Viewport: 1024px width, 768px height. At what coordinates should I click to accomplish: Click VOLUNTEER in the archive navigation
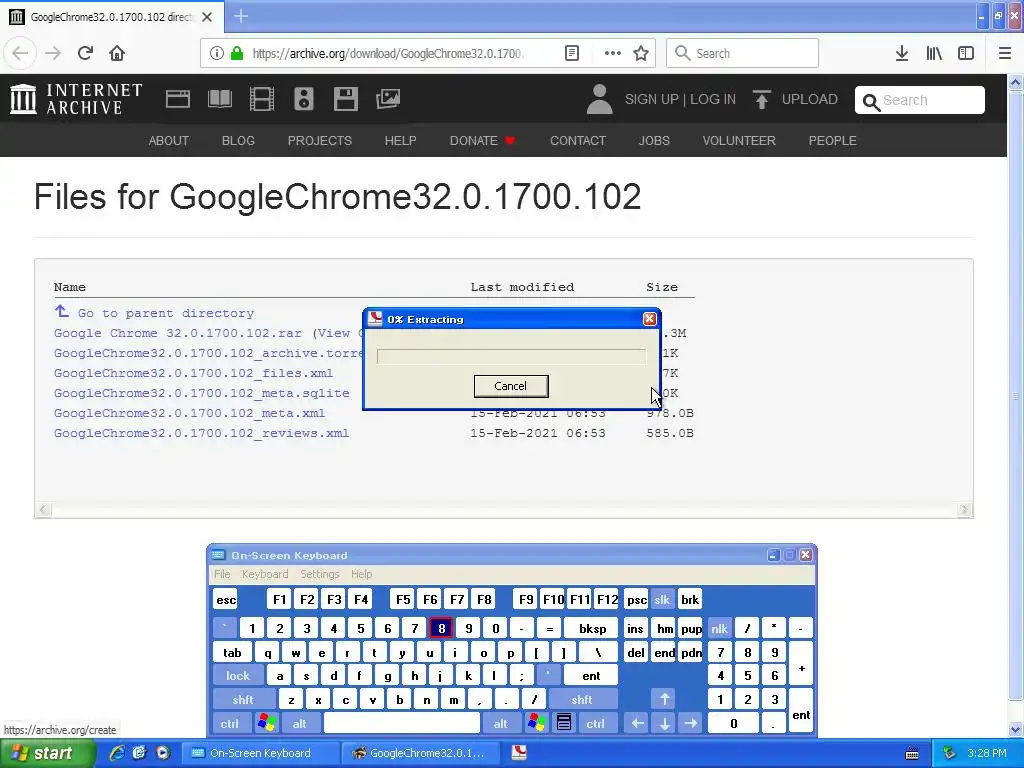(x=739, y=140)
